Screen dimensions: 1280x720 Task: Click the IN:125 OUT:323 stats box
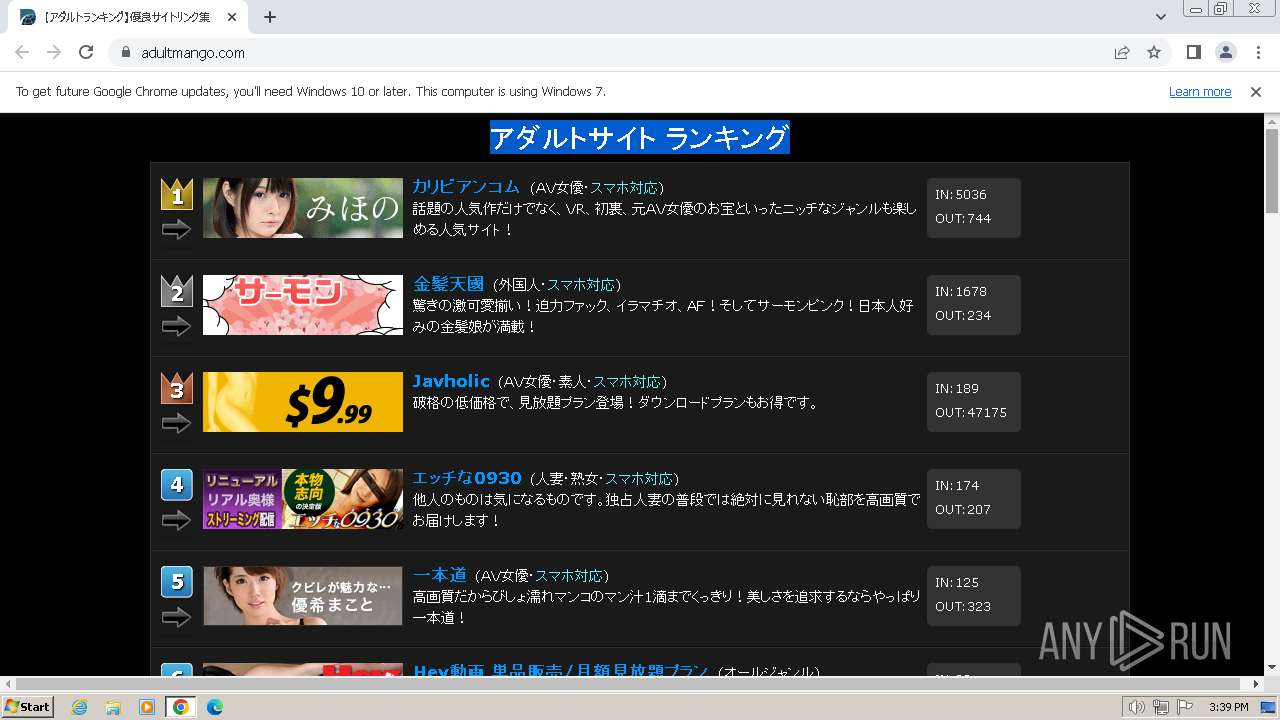pyautogui.click(x=973, y=596)
